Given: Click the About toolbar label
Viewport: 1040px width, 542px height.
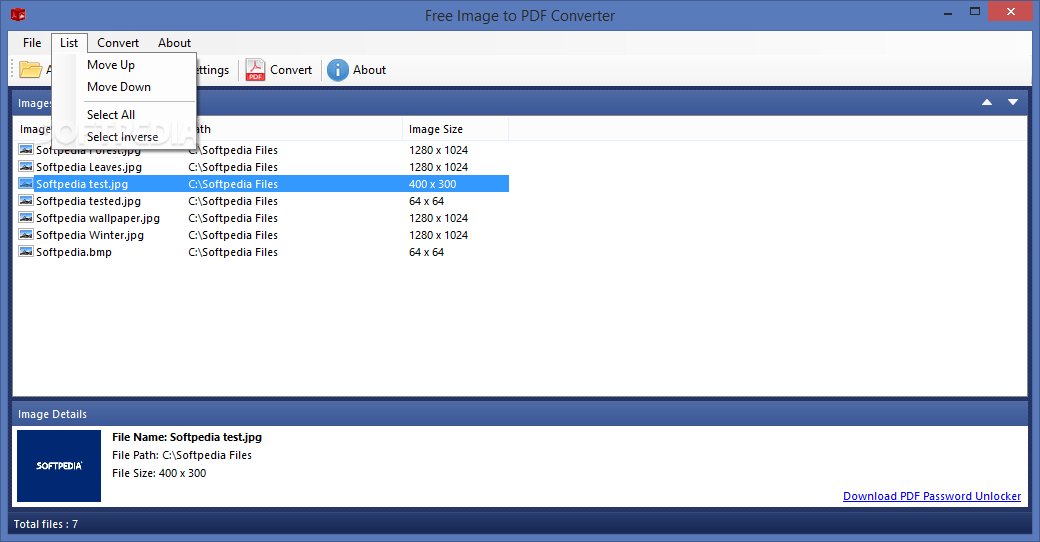Looking at the screenshot, I should click(369, 70).
